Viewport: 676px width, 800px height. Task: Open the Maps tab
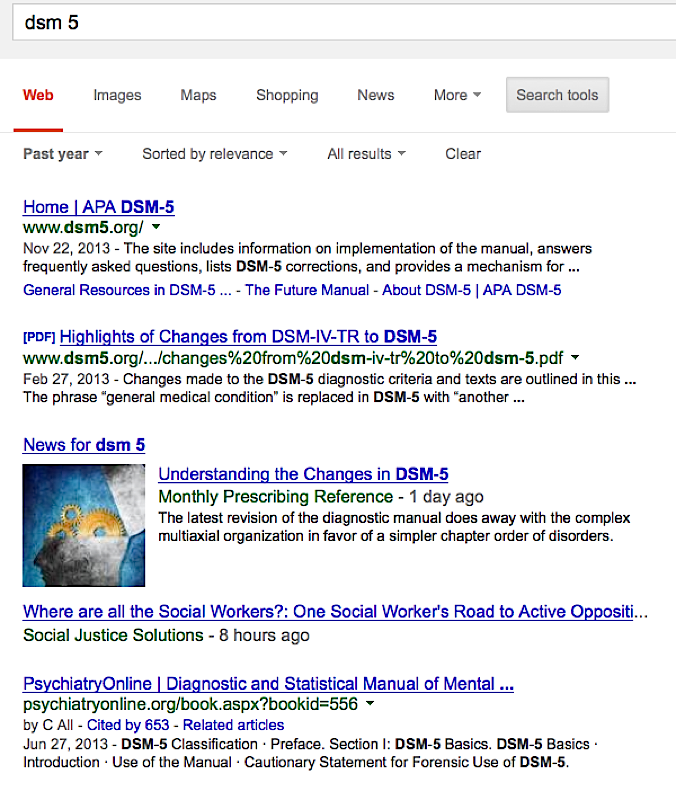tap(198, 95)
